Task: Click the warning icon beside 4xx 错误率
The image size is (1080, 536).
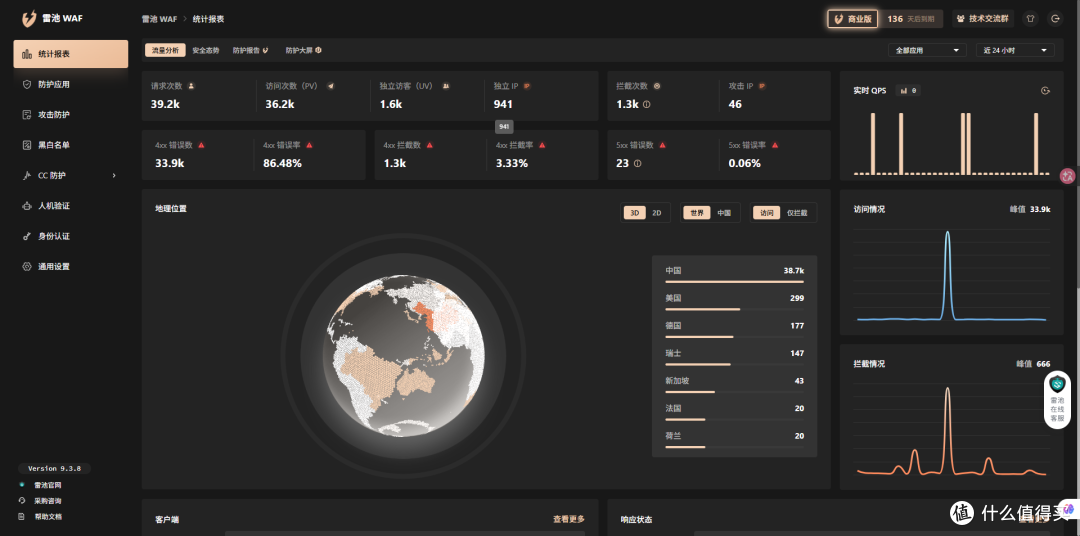Action: tap(309, 145)
